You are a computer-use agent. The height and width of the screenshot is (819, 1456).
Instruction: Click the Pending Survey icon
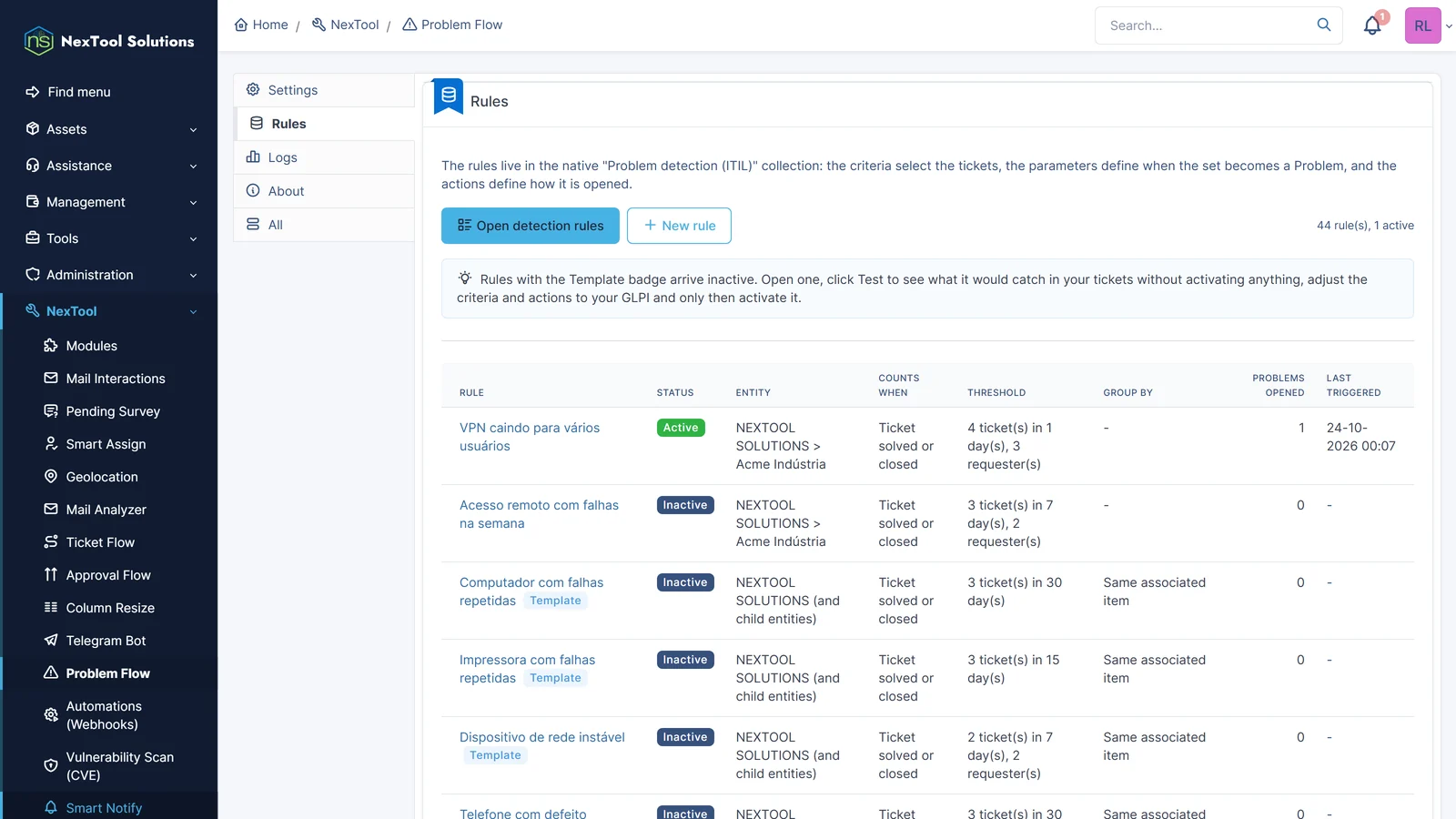(51, 411)
